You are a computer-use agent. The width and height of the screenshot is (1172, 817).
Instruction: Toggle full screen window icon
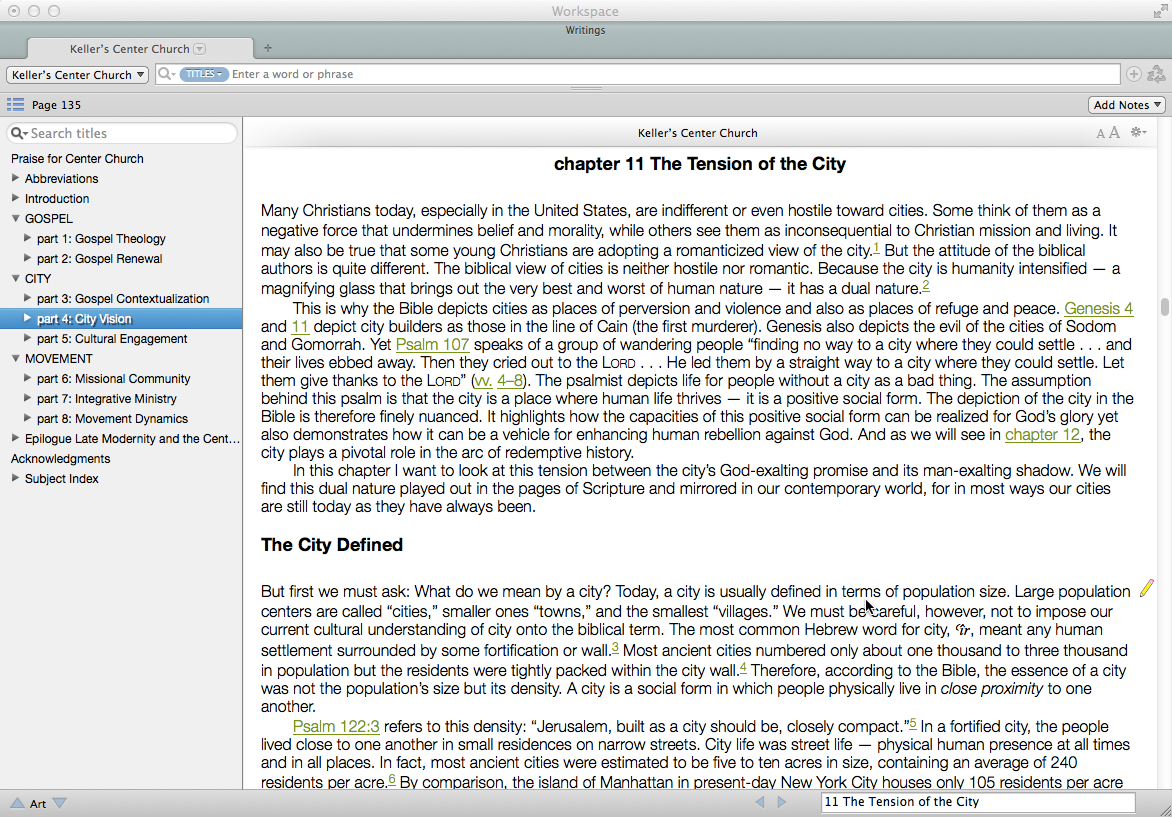1159,10
